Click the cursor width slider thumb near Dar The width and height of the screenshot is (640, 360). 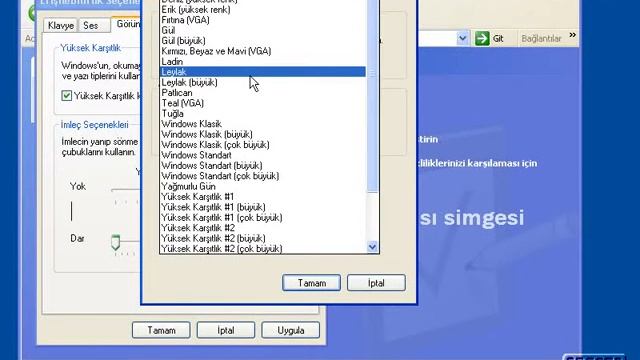coord(116,242)
